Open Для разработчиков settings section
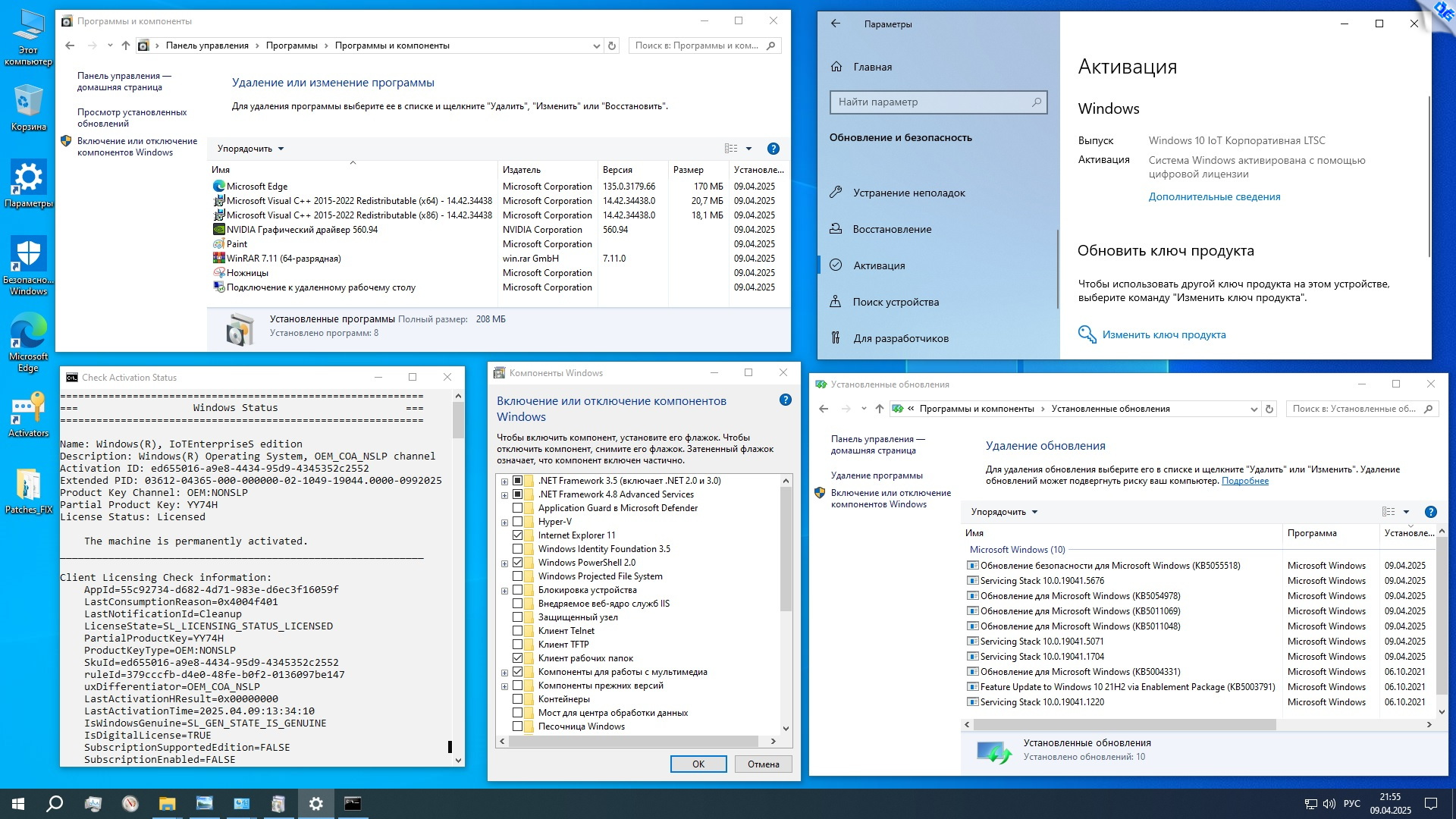 pyautogui.click(x=900, y=338)
